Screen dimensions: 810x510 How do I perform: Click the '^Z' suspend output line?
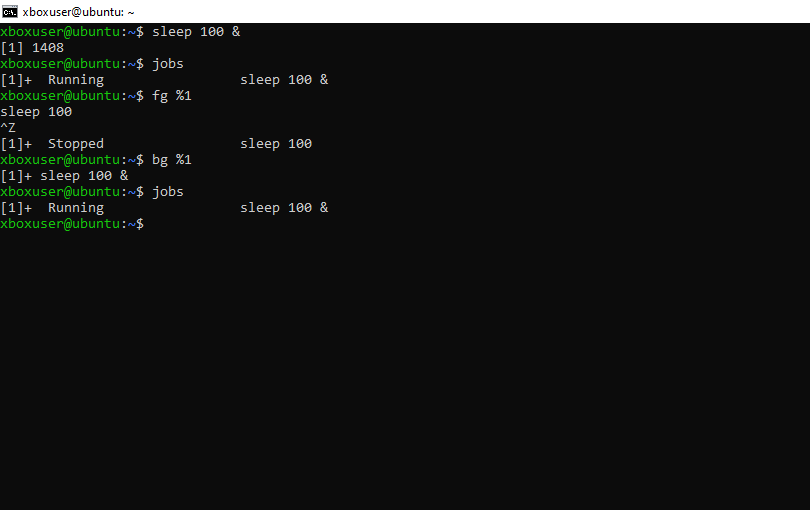pyautogui.click(x=8, y=128)
